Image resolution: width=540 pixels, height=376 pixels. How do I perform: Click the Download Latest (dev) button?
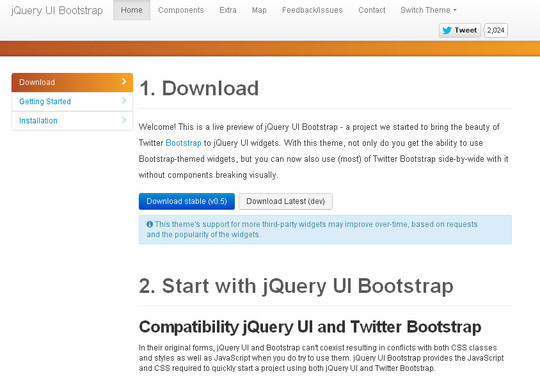285,201
